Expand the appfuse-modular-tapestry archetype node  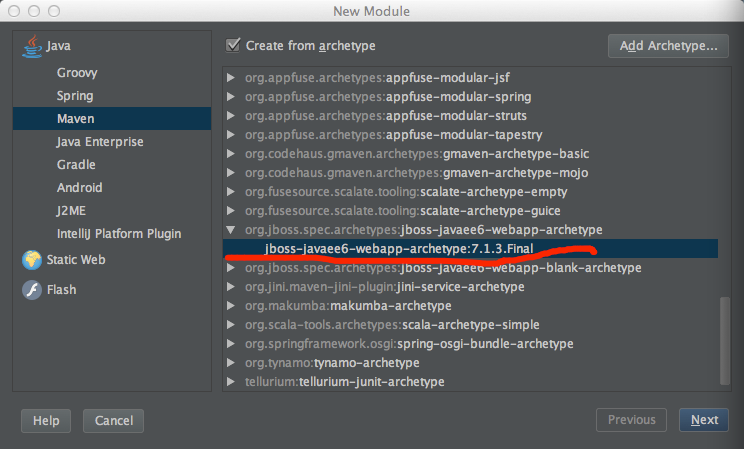pyautogui.click(x=231, y=134)
